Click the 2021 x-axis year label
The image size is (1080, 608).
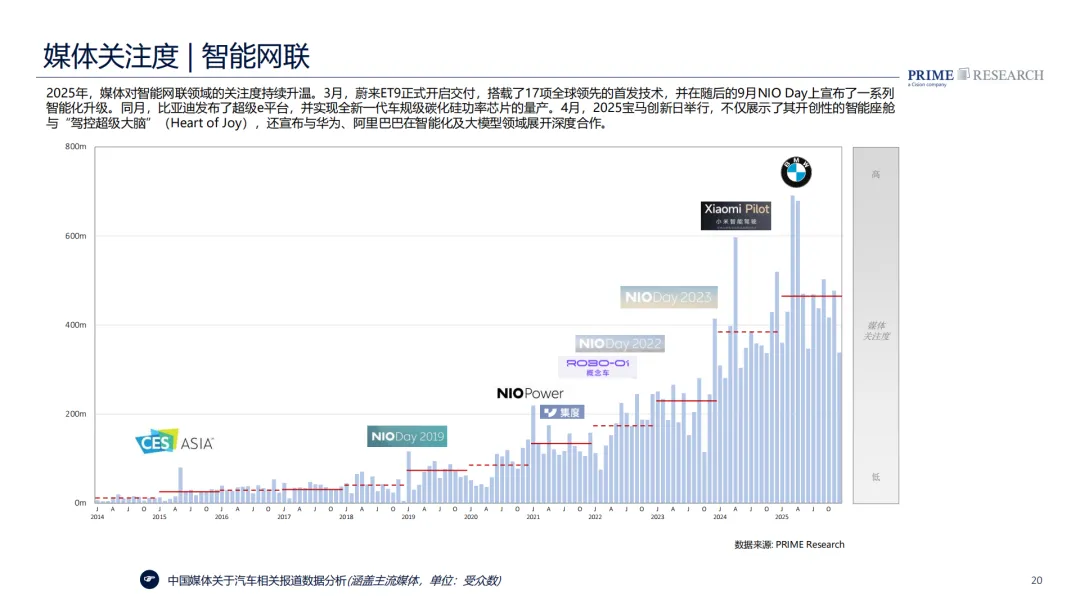pyautogui.click(x=533, y=516)
